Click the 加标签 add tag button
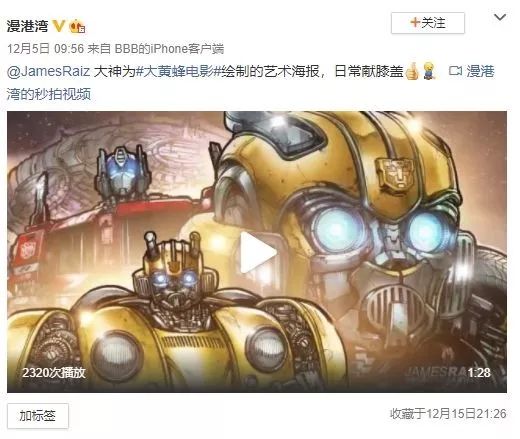The width and height of the screenshot is (520, 439). 38,416
